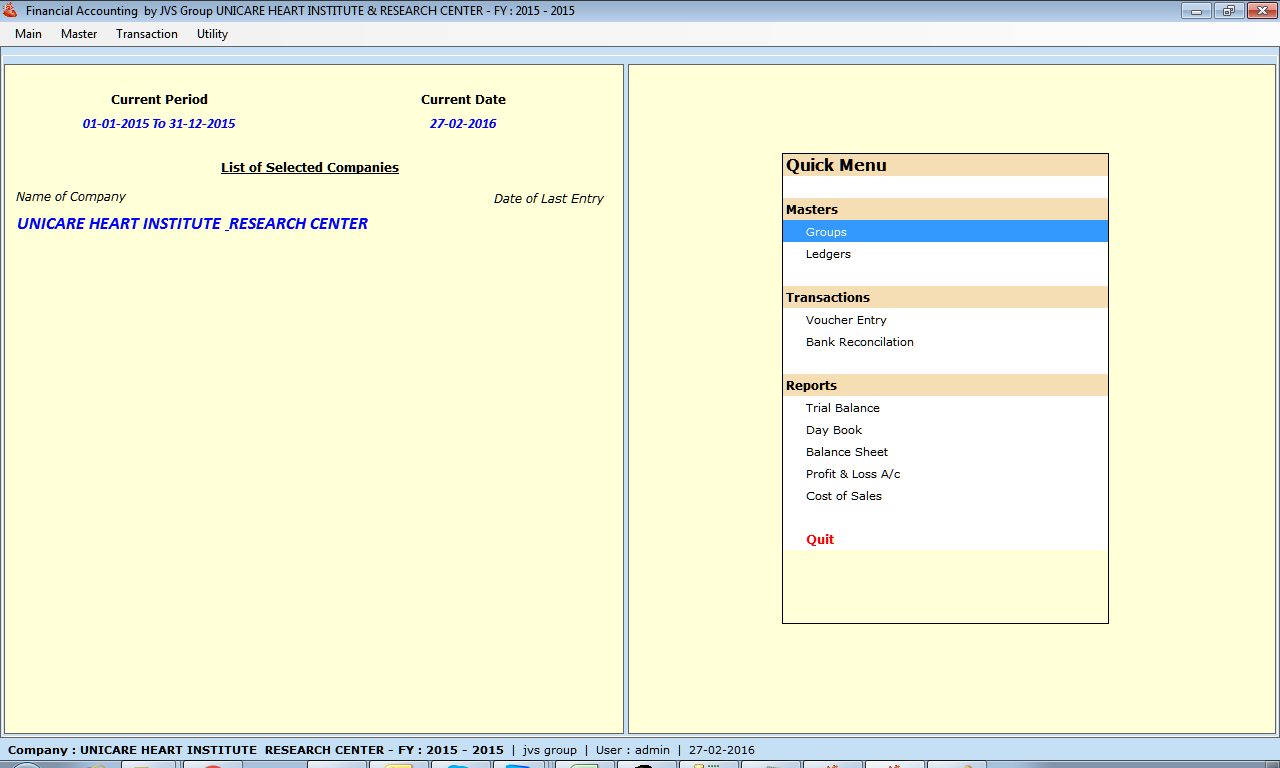Show the Balance Sheet report
This screenshot has height=768, width=1280.
846,452
